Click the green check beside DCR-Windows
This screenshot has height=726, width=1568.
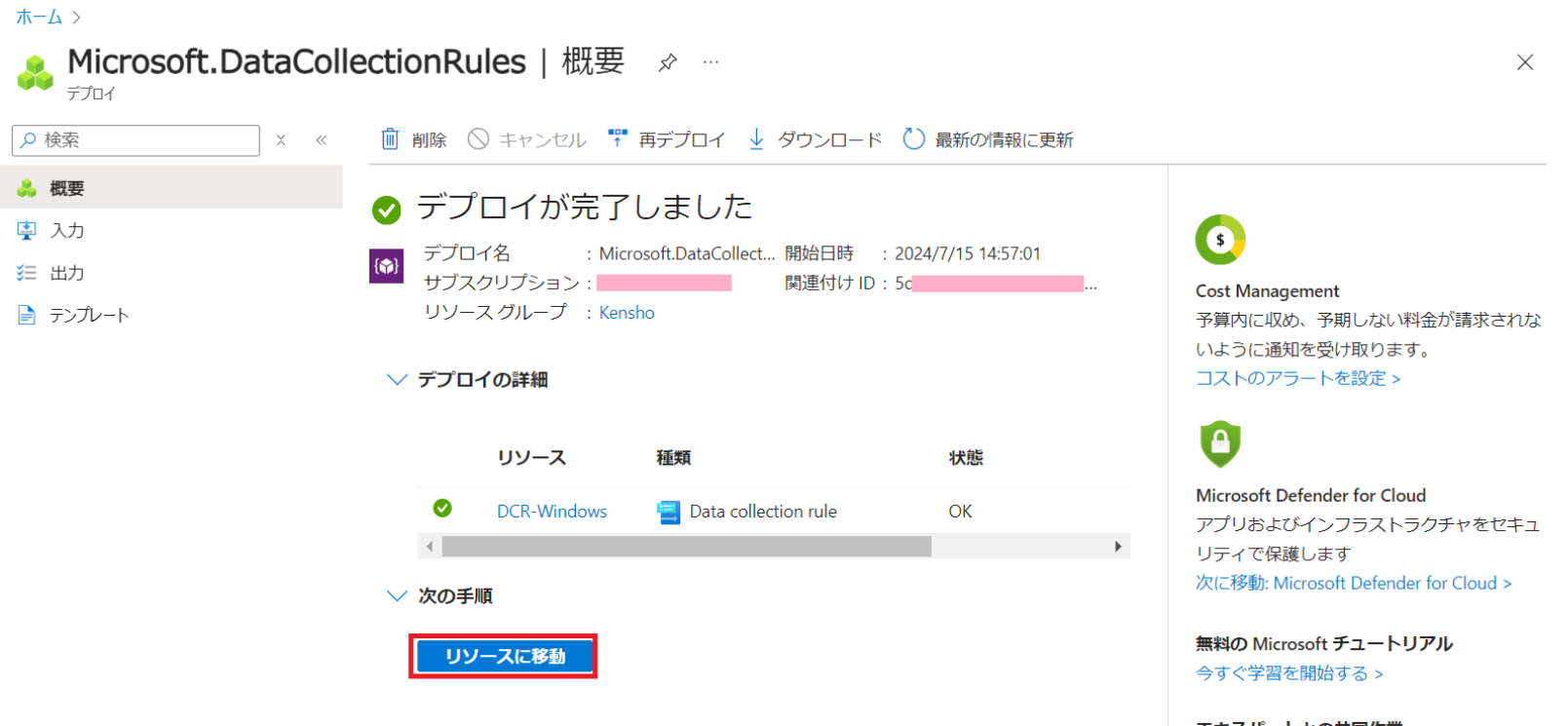(x=442, y=509)
